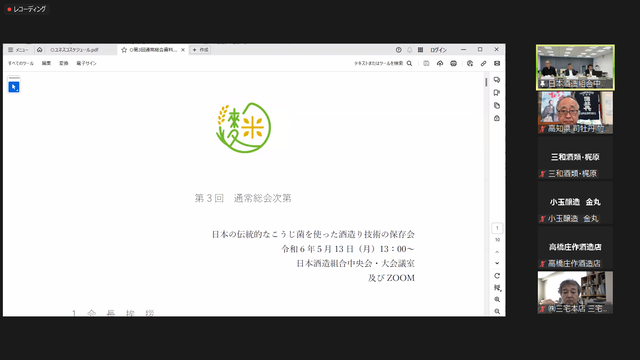
Task: Click the save icon in toolbar
Action: (x=426, y=63)
